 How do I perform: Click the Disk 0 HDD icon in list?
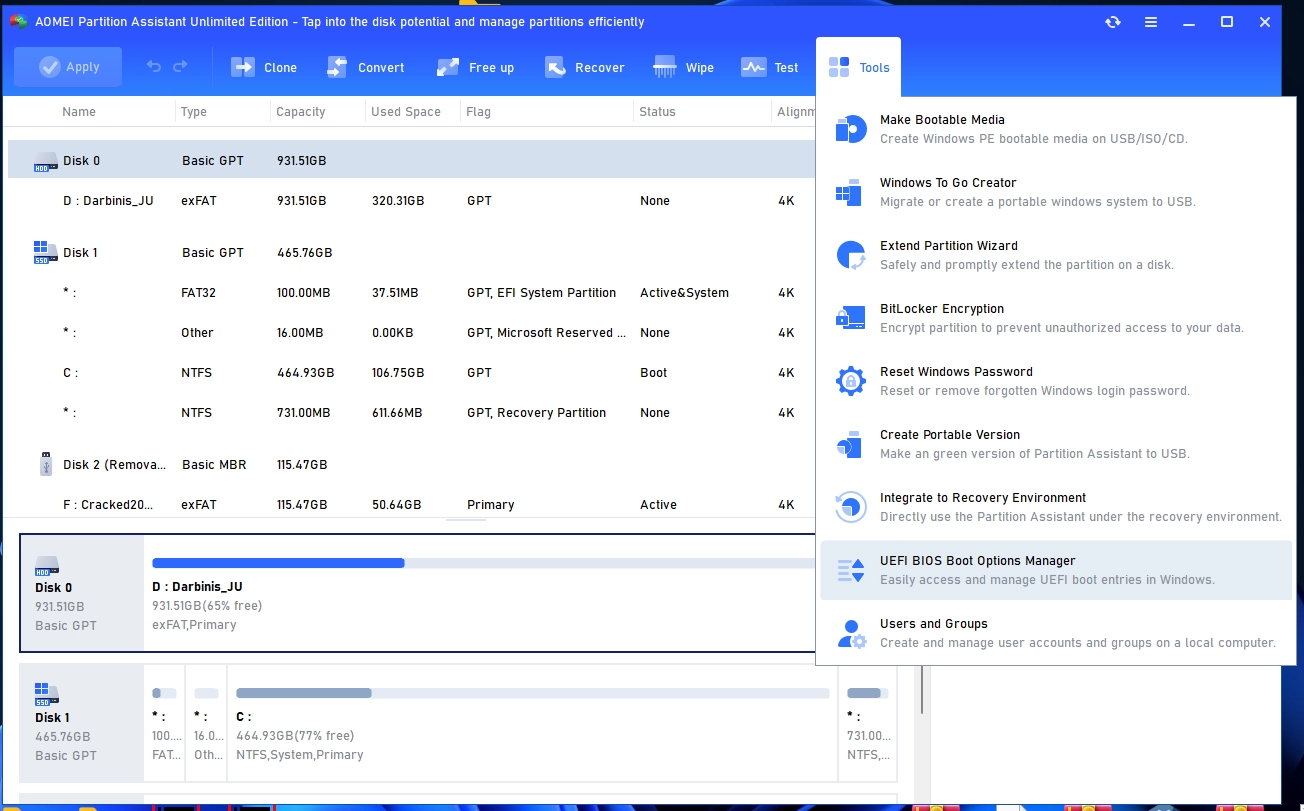pyautogui.click(x=46, y=161)
